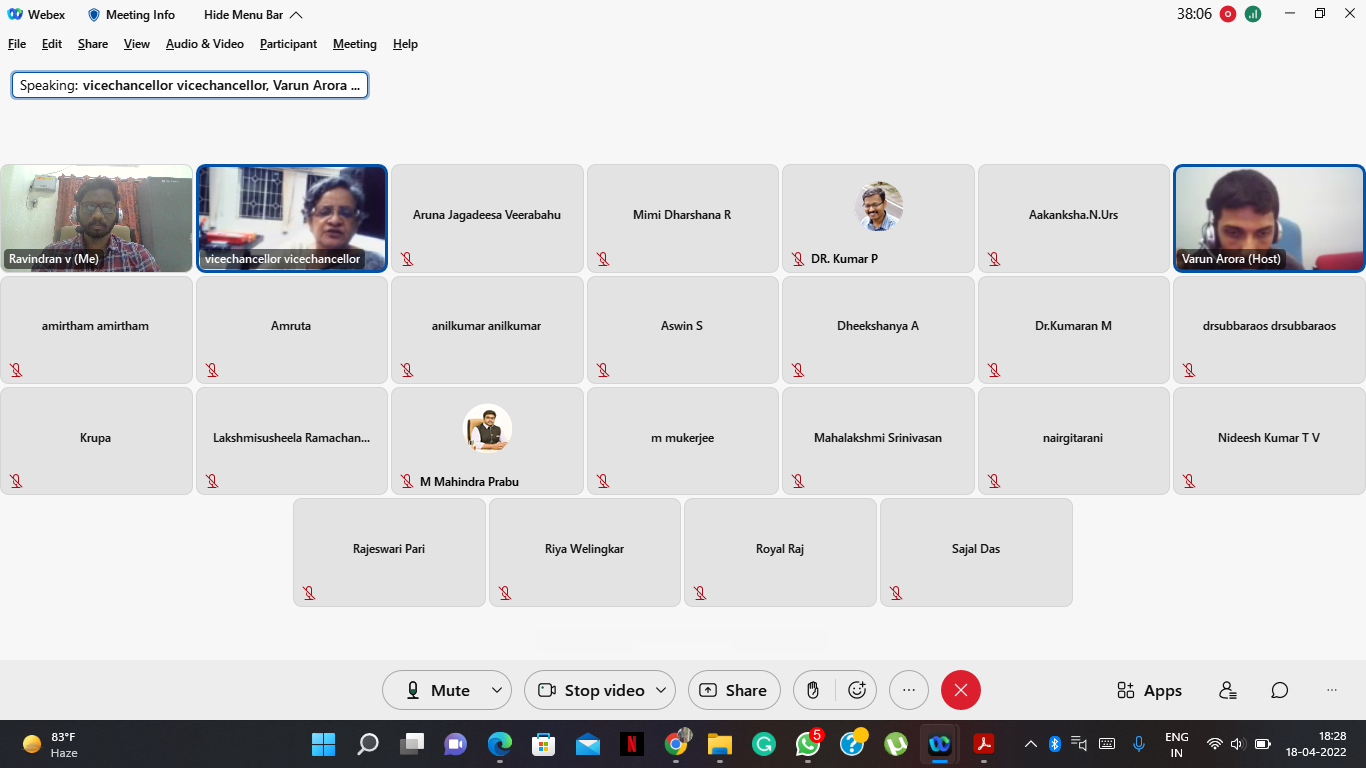Open uTorrent from the taskbar

coord(896,744)
